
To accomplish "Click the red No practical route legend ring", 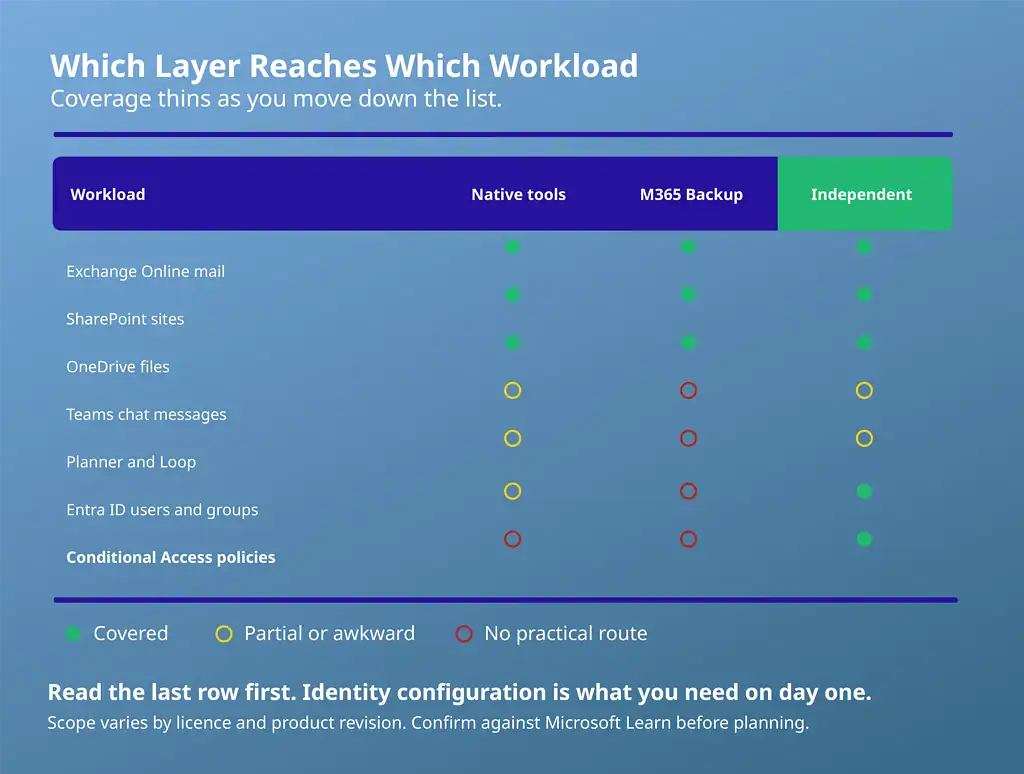I will coord(464,634).
